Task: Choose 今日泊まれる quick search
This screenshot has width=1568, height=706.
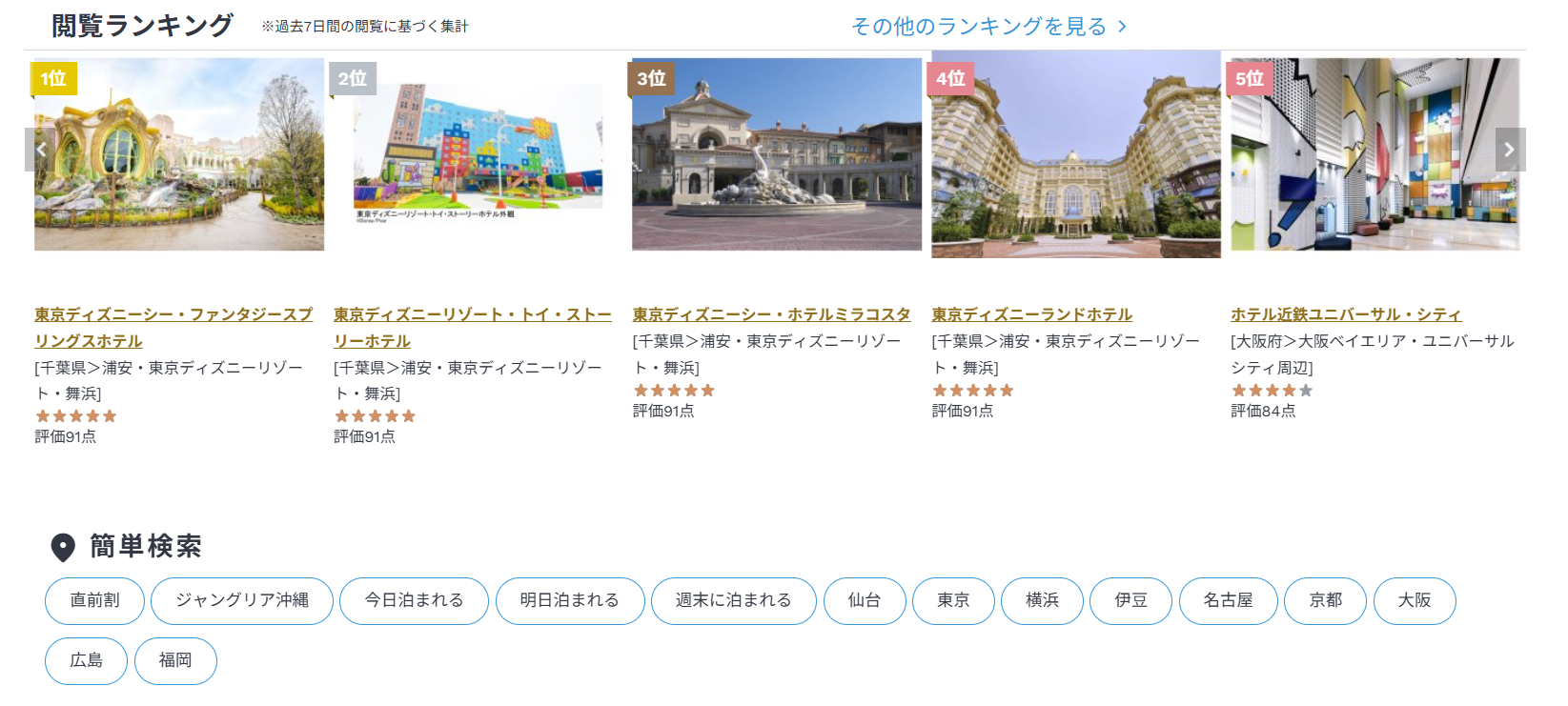Action: coord(414,600)
